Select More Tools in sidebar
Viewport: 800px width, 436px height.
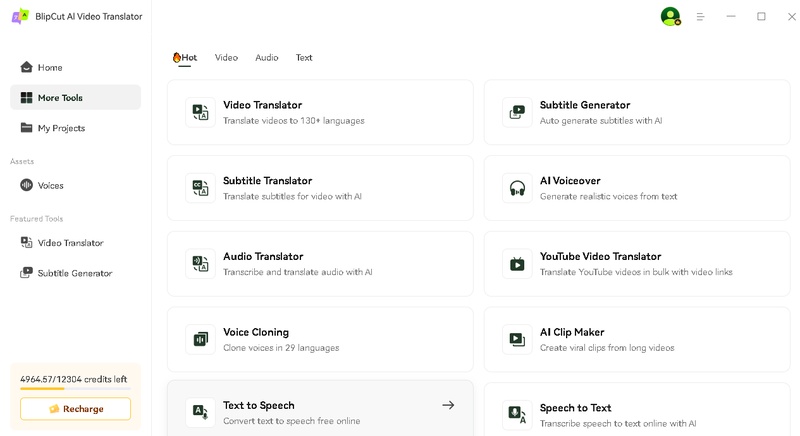76,97
